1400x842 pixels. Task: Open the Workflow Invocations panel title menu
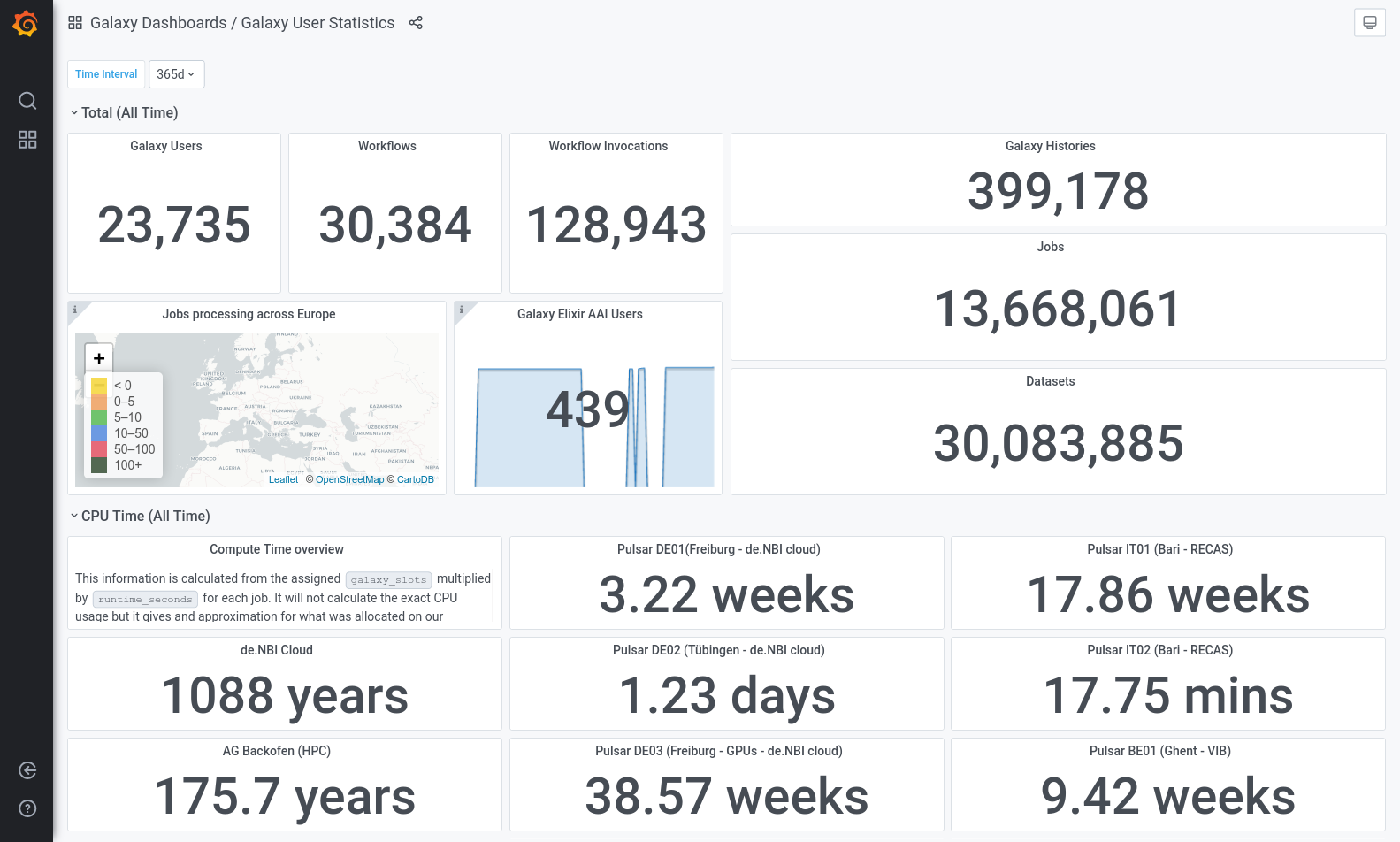pyautogui.click(x=608, y=146)
